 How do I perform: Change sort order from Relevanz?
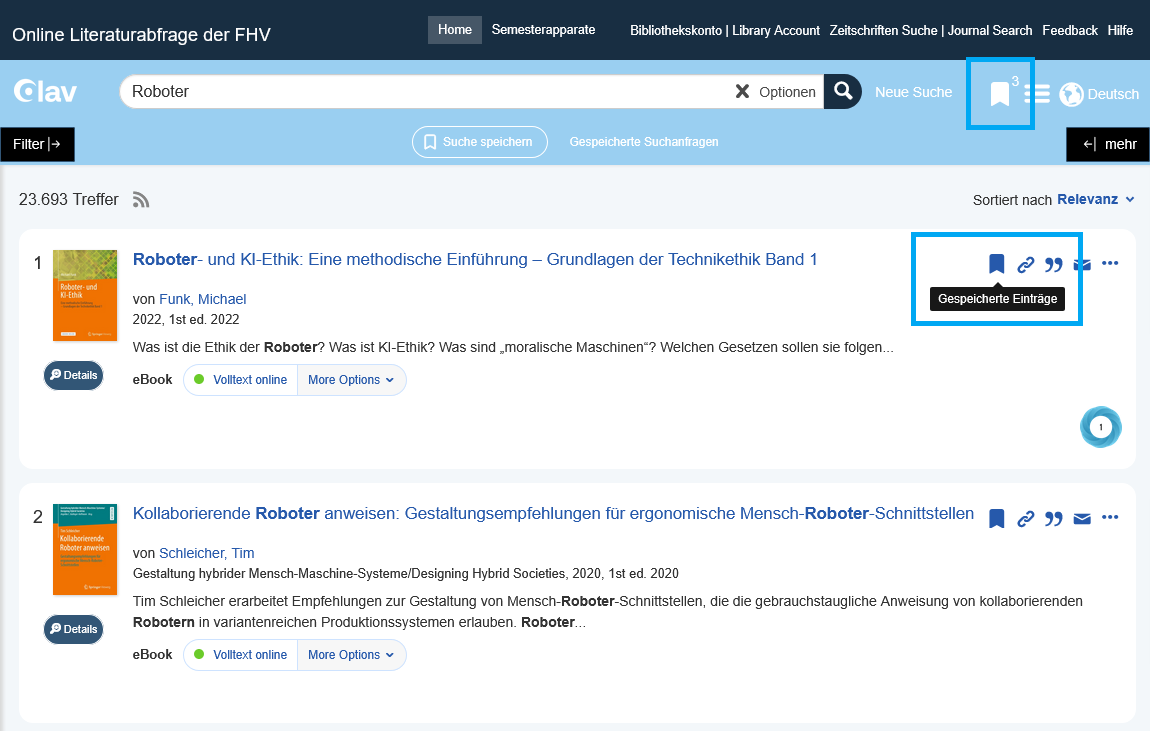point(1095,200)
